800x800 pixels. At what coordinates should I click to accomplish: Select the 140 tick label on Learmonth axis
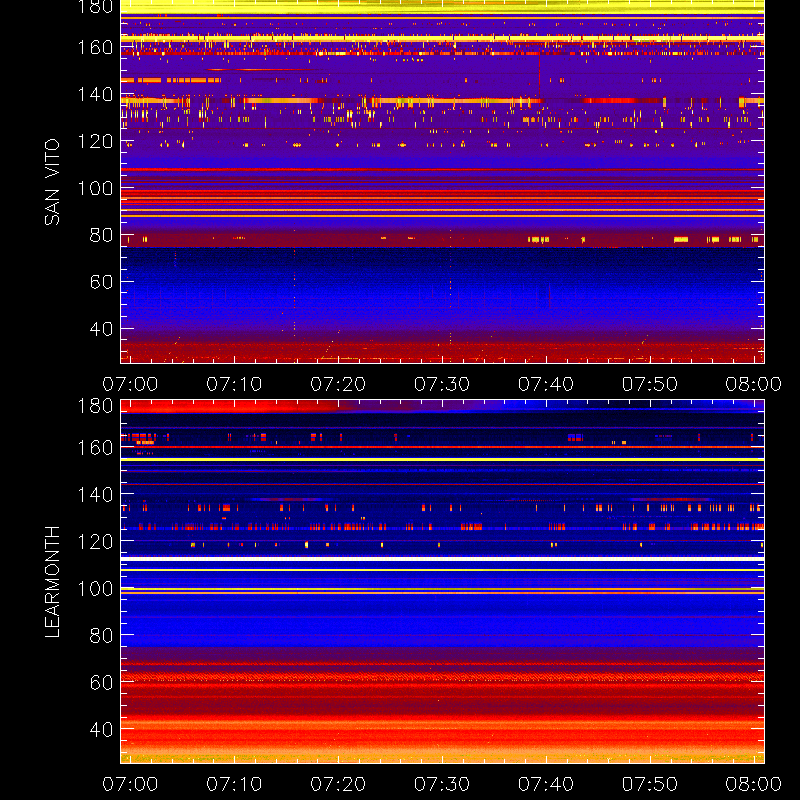pyautogui.click(x=95, y=495)
